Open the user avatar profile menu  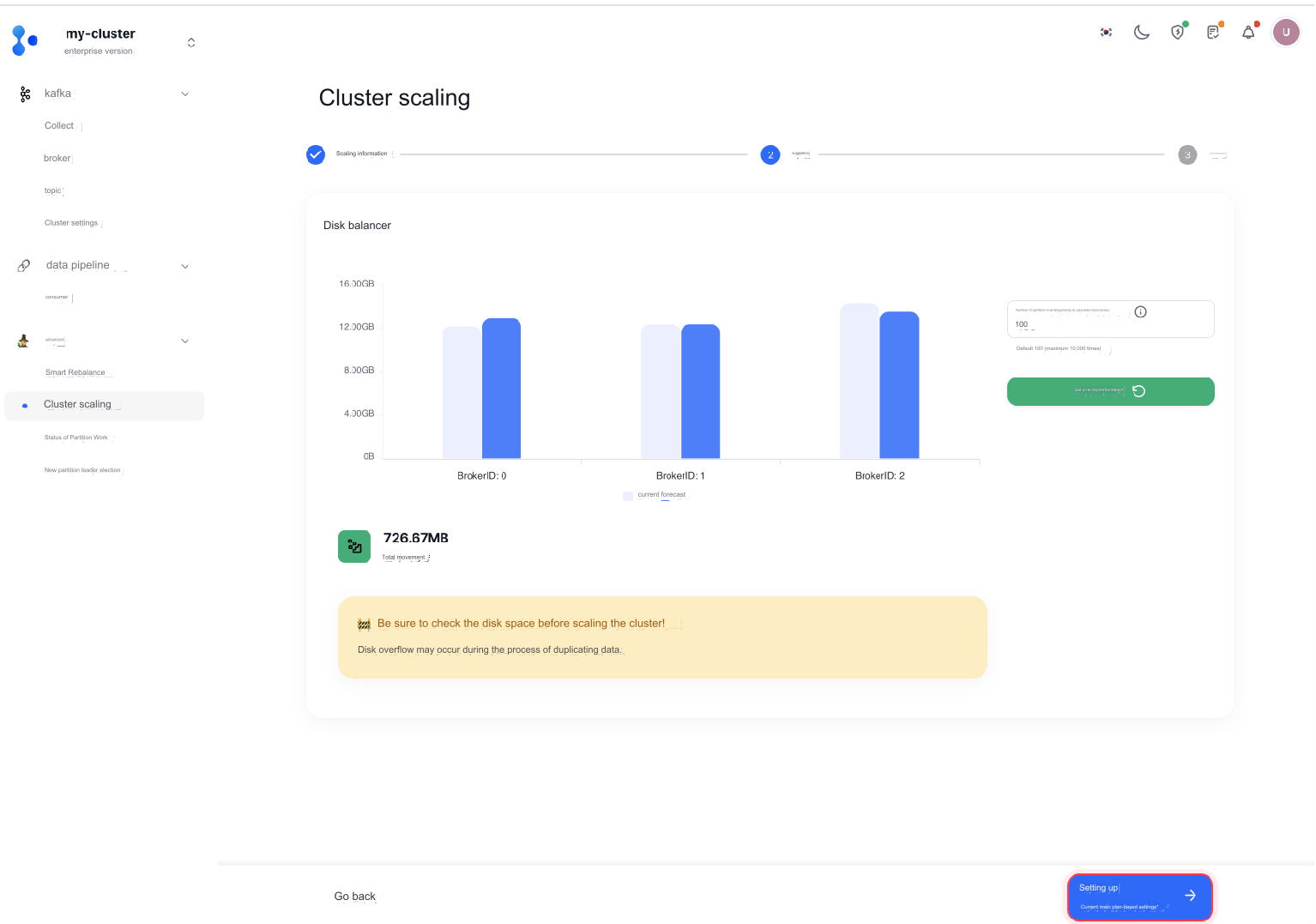point(1285,33)
